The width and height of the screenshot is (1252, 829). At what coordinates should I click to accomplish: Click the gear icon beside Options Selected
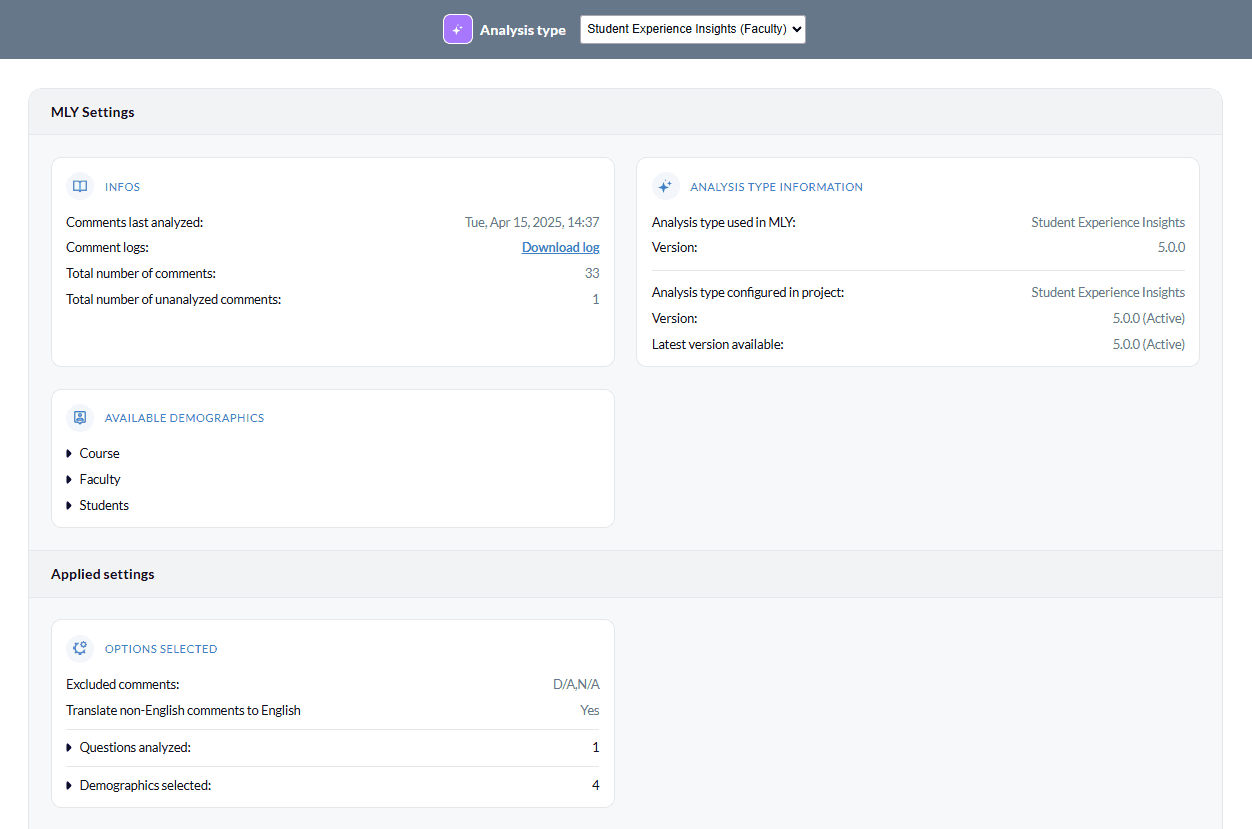(80, 648)
